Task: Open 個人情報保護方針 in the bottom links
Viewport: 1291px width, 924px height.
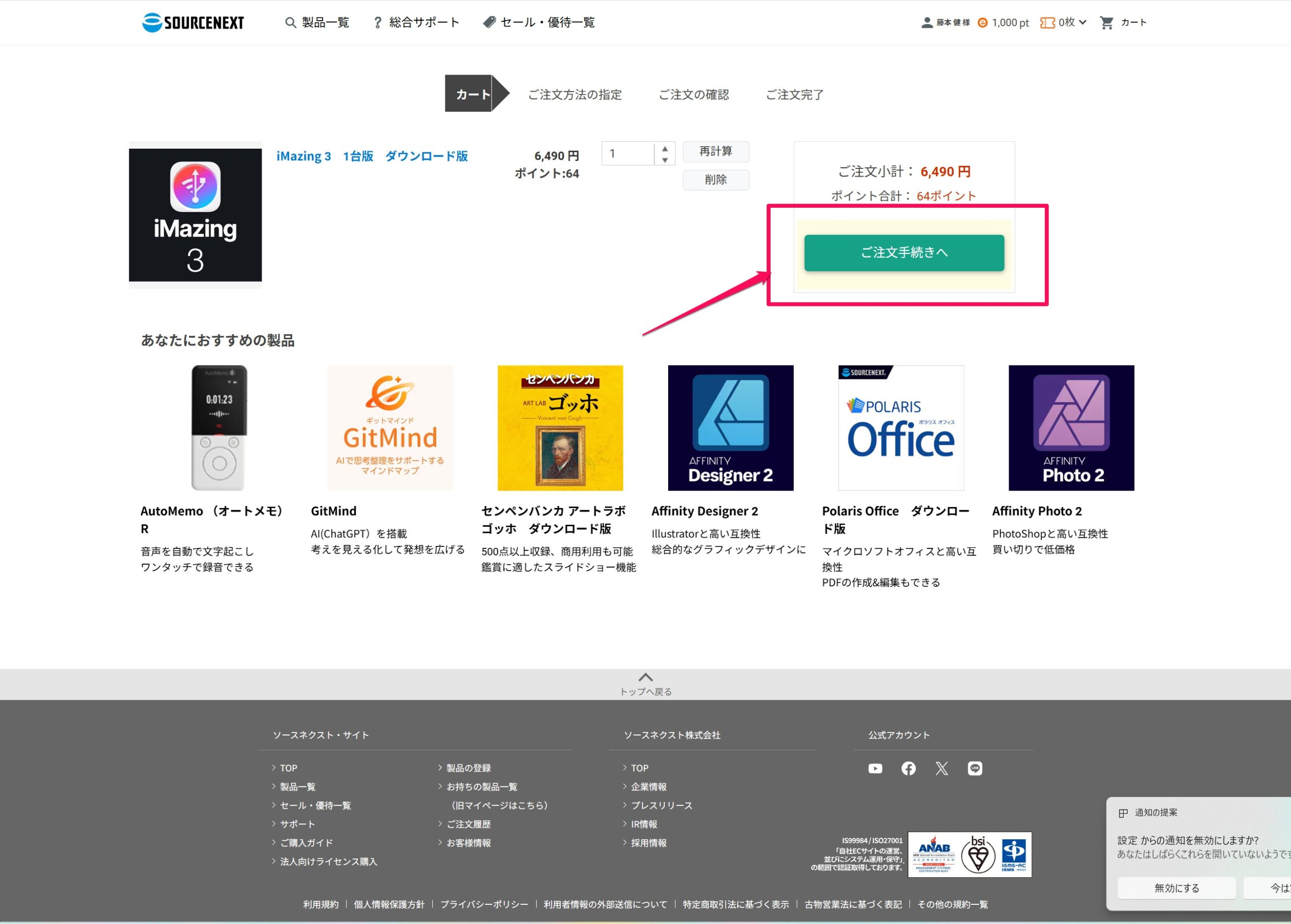Action: [389, 905]
